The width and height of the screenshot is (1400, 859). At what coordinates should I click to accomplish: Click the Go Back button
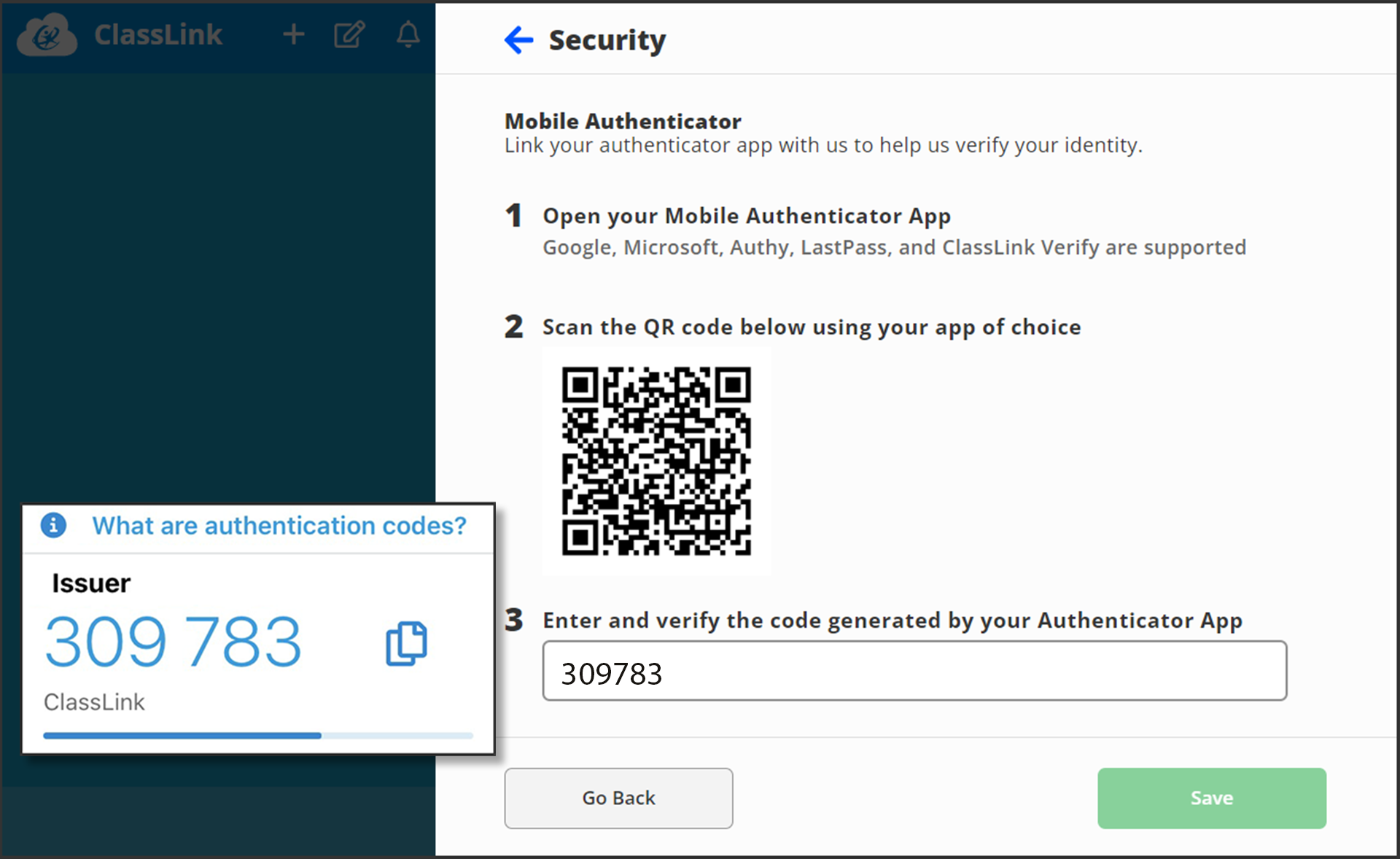[618, 798]
